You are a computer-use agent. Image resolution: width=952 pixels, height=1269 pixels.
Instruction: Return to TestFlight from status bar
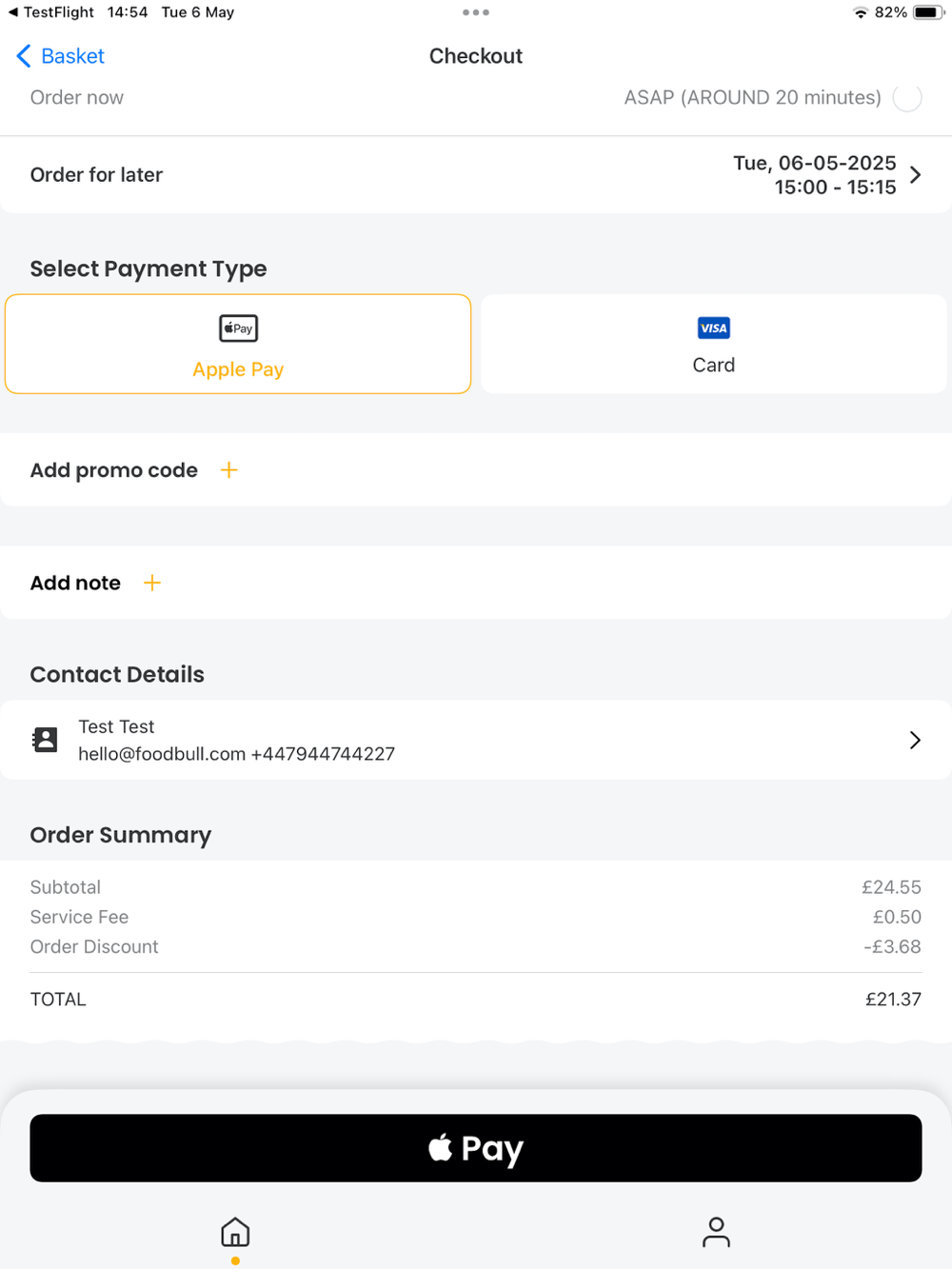[51, 12]
